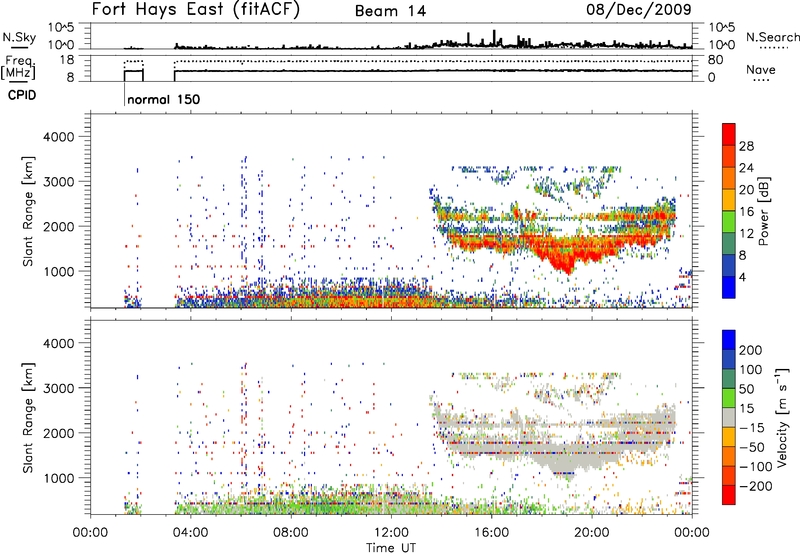The image size is (800, 554).
Task: Click the 20:00 time tick label
Action: (x=591, y=532)
